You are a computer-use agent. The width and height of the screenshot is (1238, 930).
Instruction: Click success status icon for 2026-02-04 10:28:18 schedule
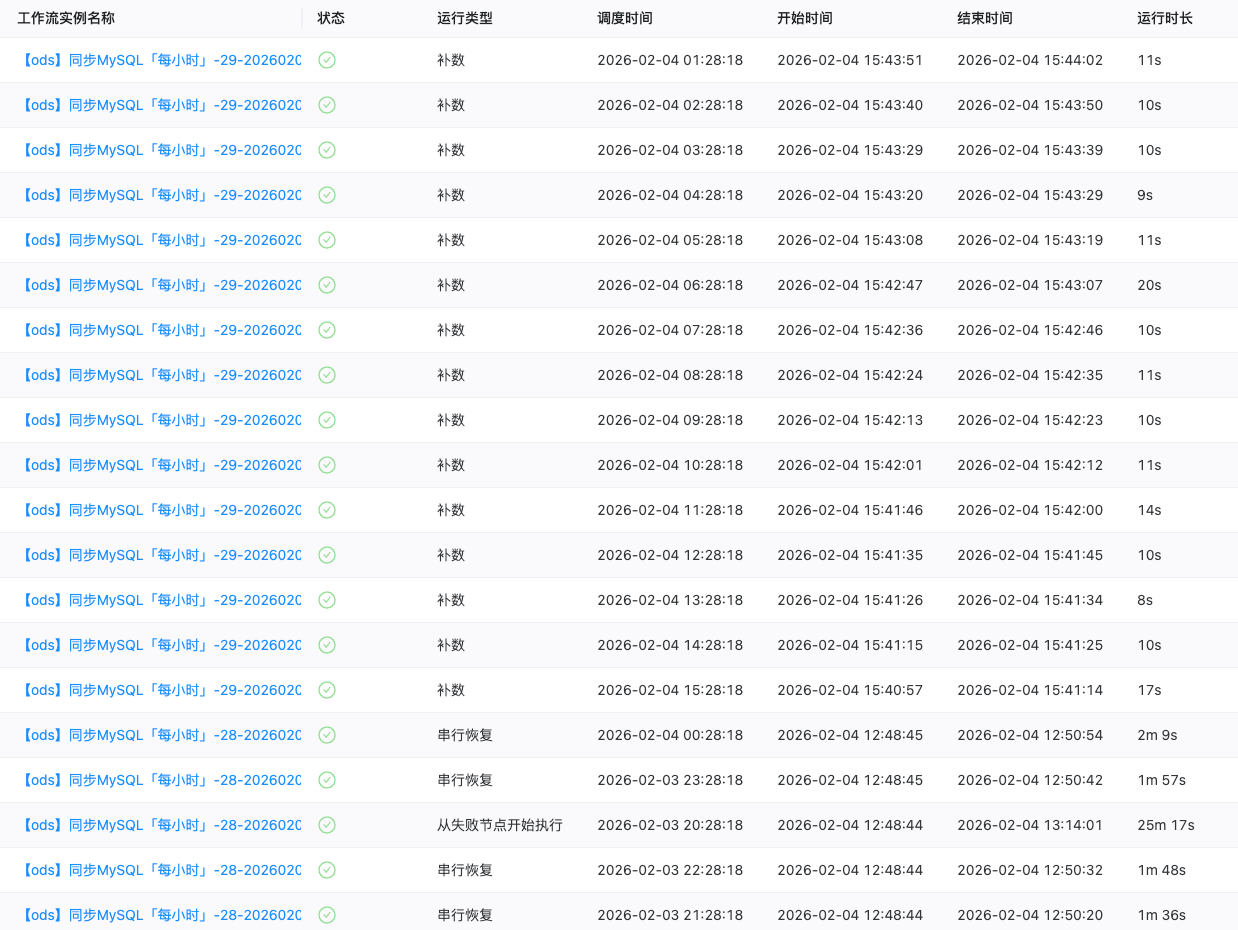327,465
